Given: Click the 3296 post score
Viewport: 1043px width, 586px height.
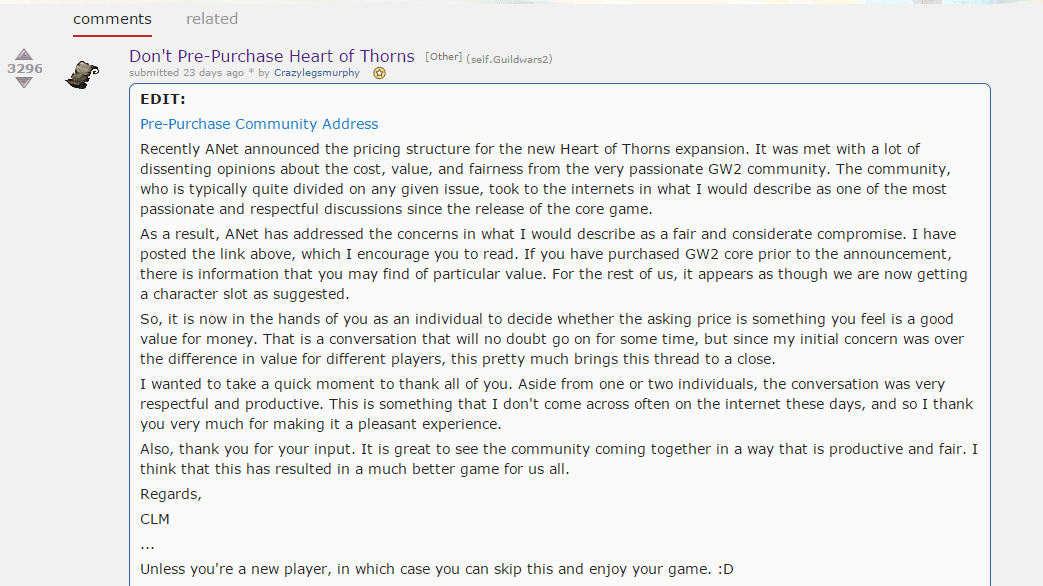Looking at the screenshot, I should [x=24, y=69].
